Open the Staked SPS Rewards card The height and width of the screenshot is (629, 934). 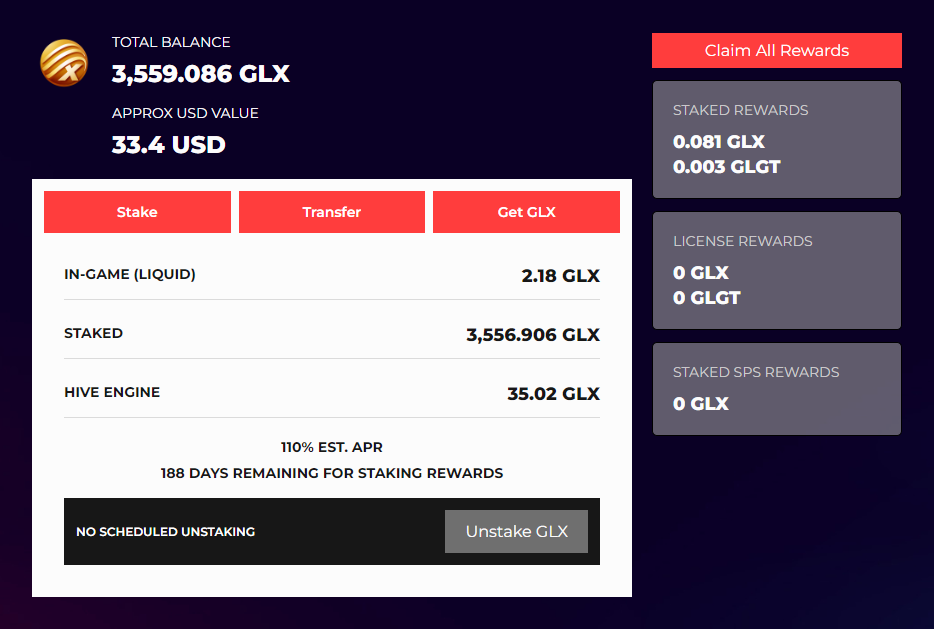tap(776, 388)
